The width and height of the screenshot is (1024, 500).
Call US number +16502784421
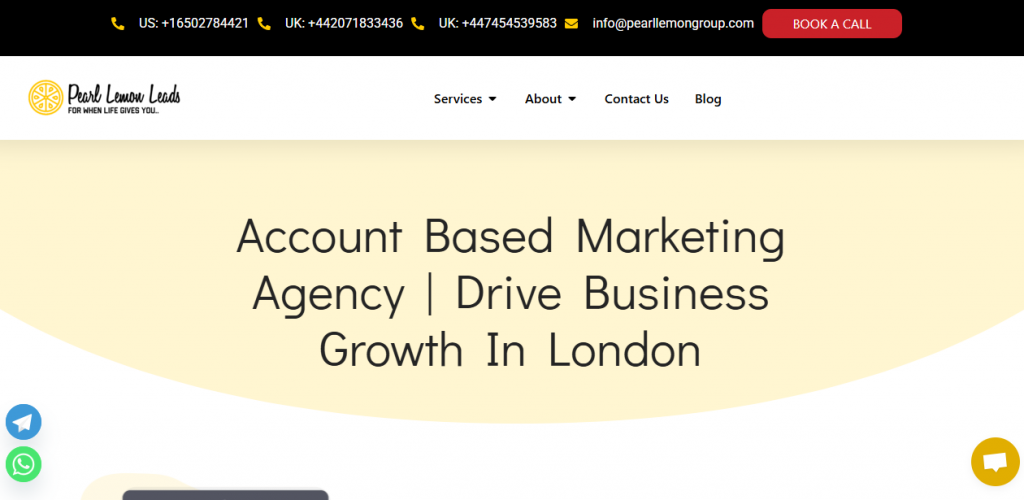click(193, 23)
